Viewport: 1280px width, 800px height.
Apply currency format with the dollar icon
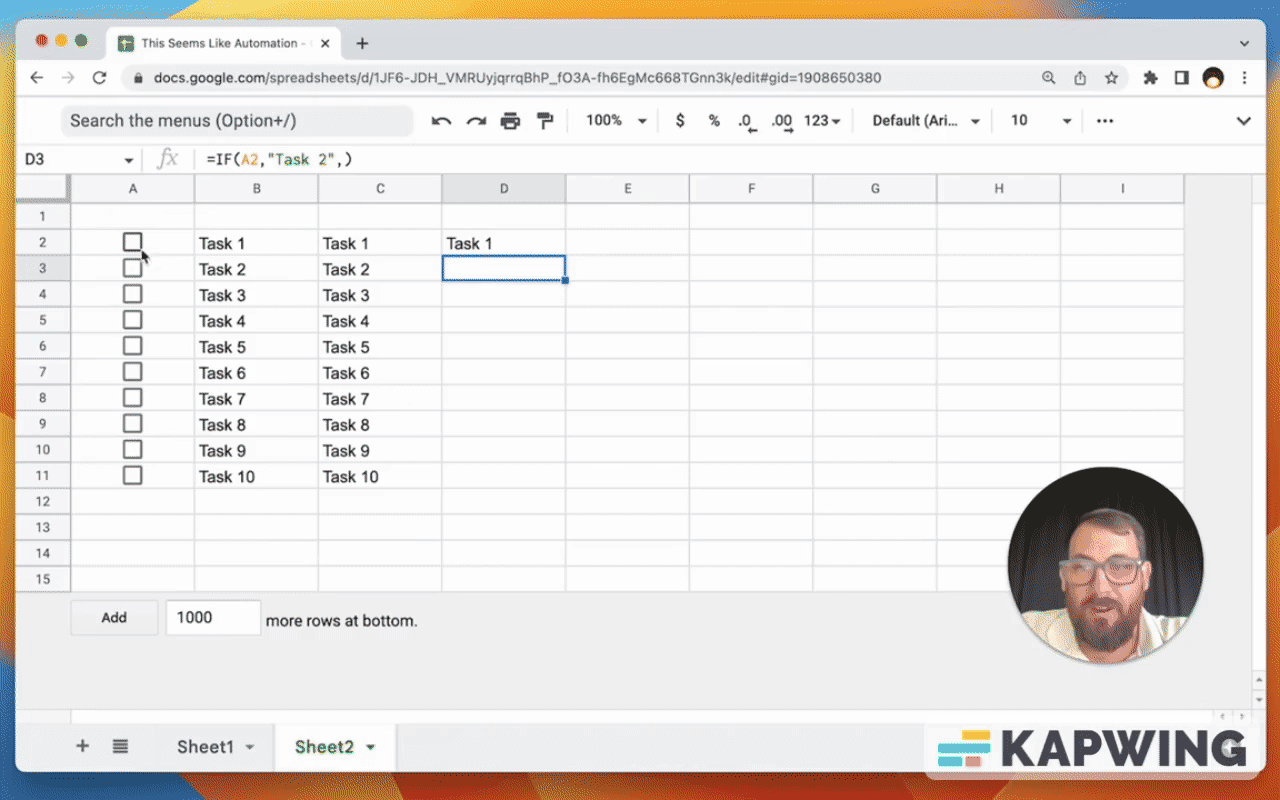pyautogui.click(x=680, y=120)
